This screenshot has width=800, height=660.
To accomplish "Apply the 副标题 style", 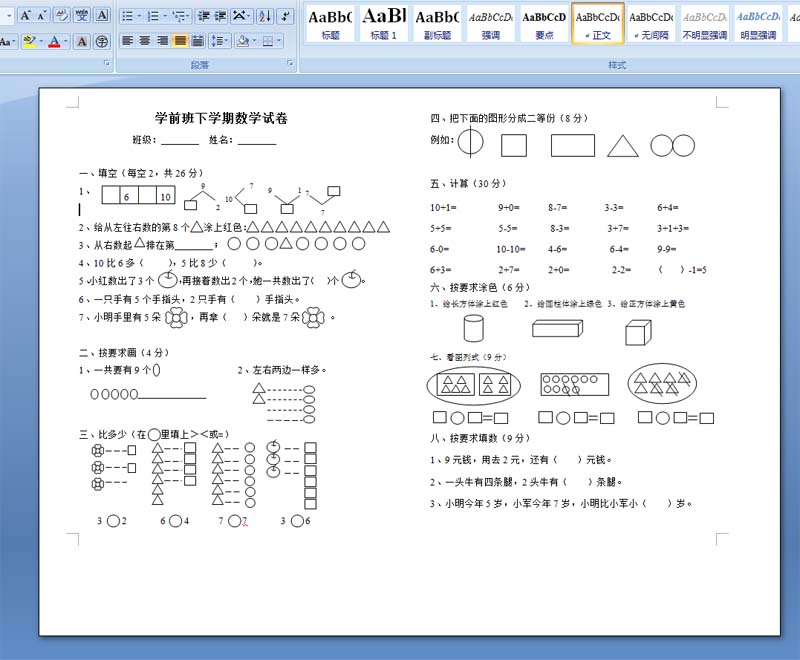I will [437, 24].
